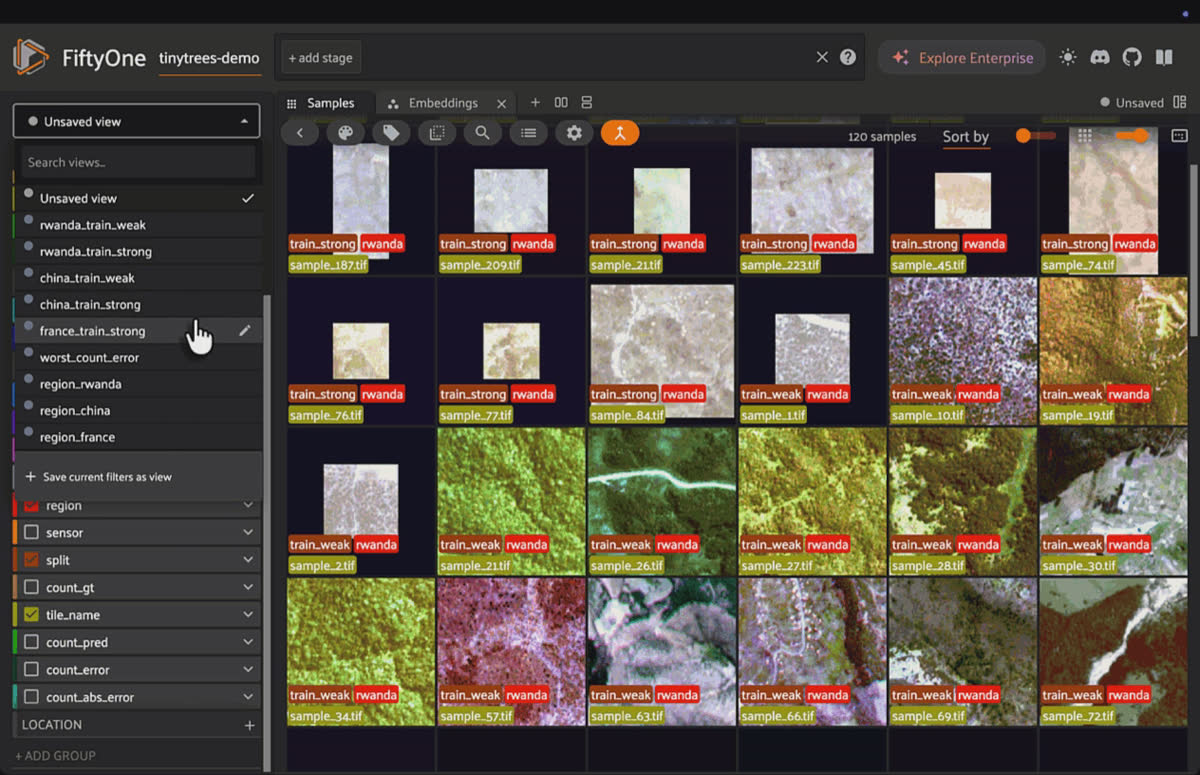Click the ADD GROUP link

(56, 755)
